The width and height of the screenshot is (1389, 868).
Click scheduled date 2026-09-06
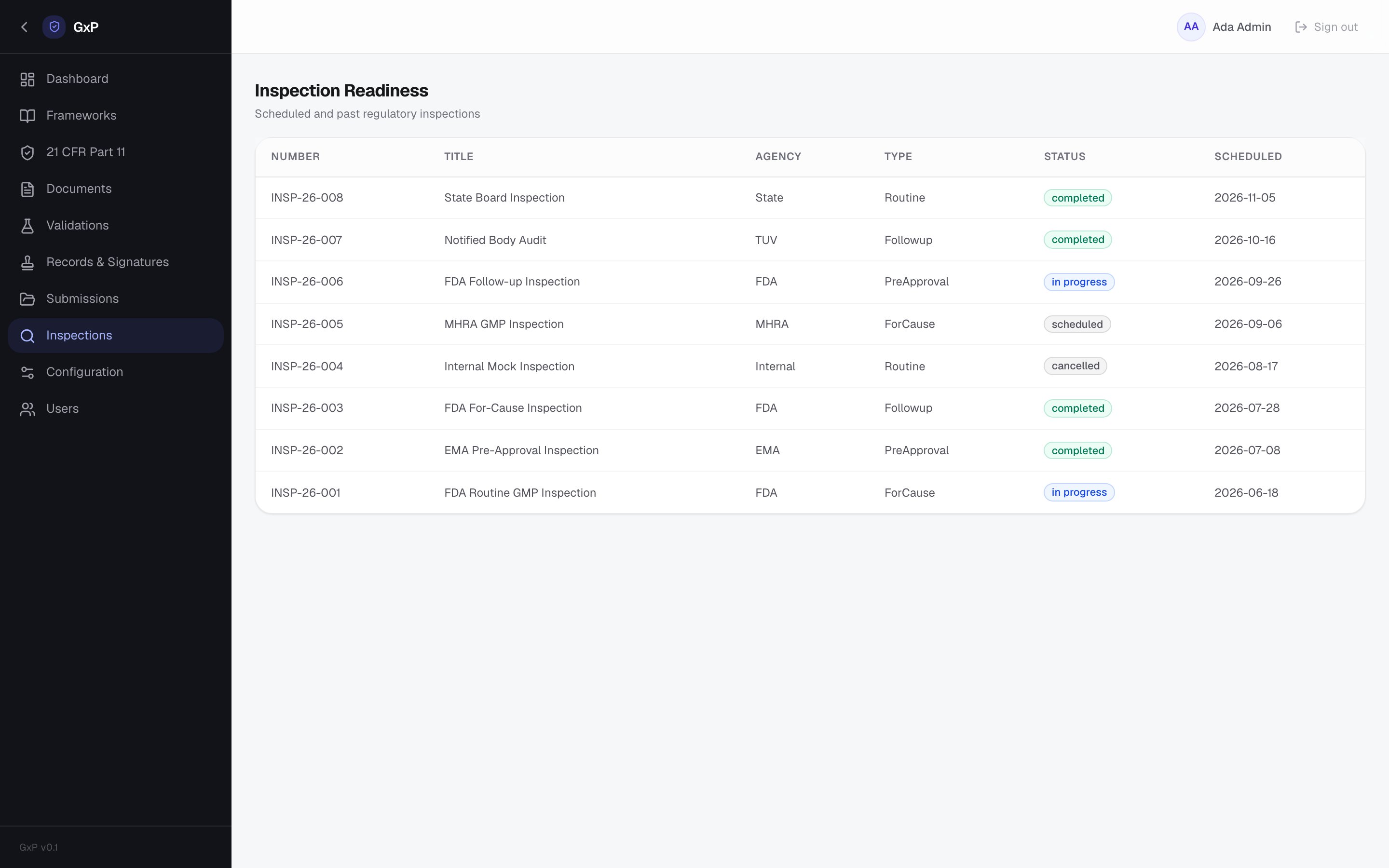pos(1248,325)
